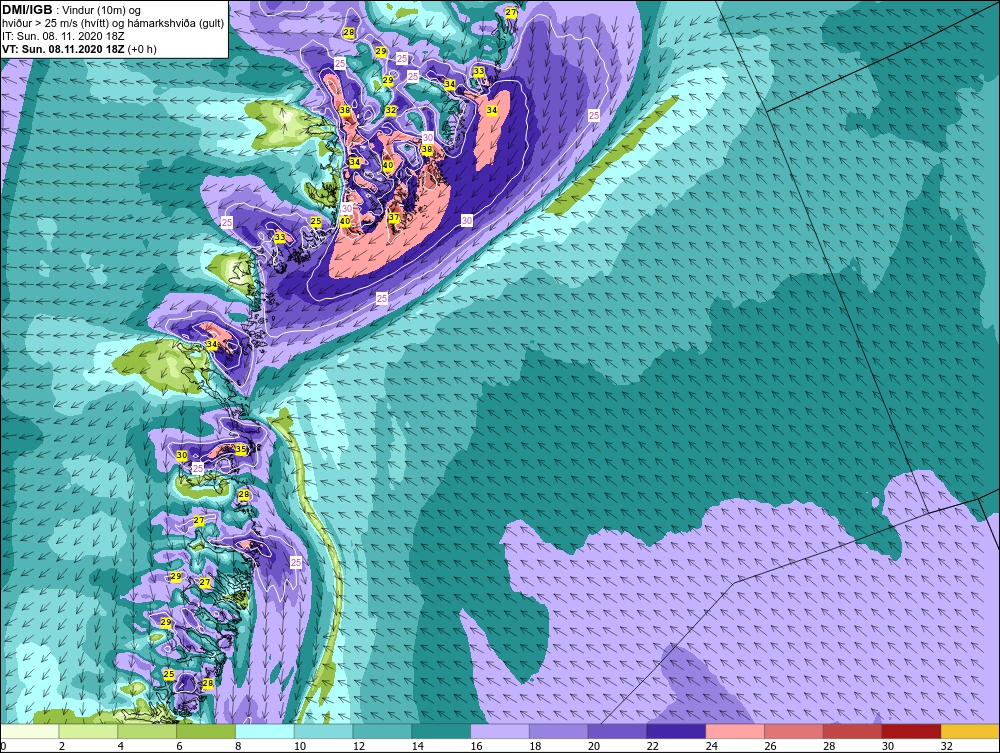The width and height of the screenshot is (1000, 753).
Task: Click legend scale tick label 12
Action: point(358,746)
